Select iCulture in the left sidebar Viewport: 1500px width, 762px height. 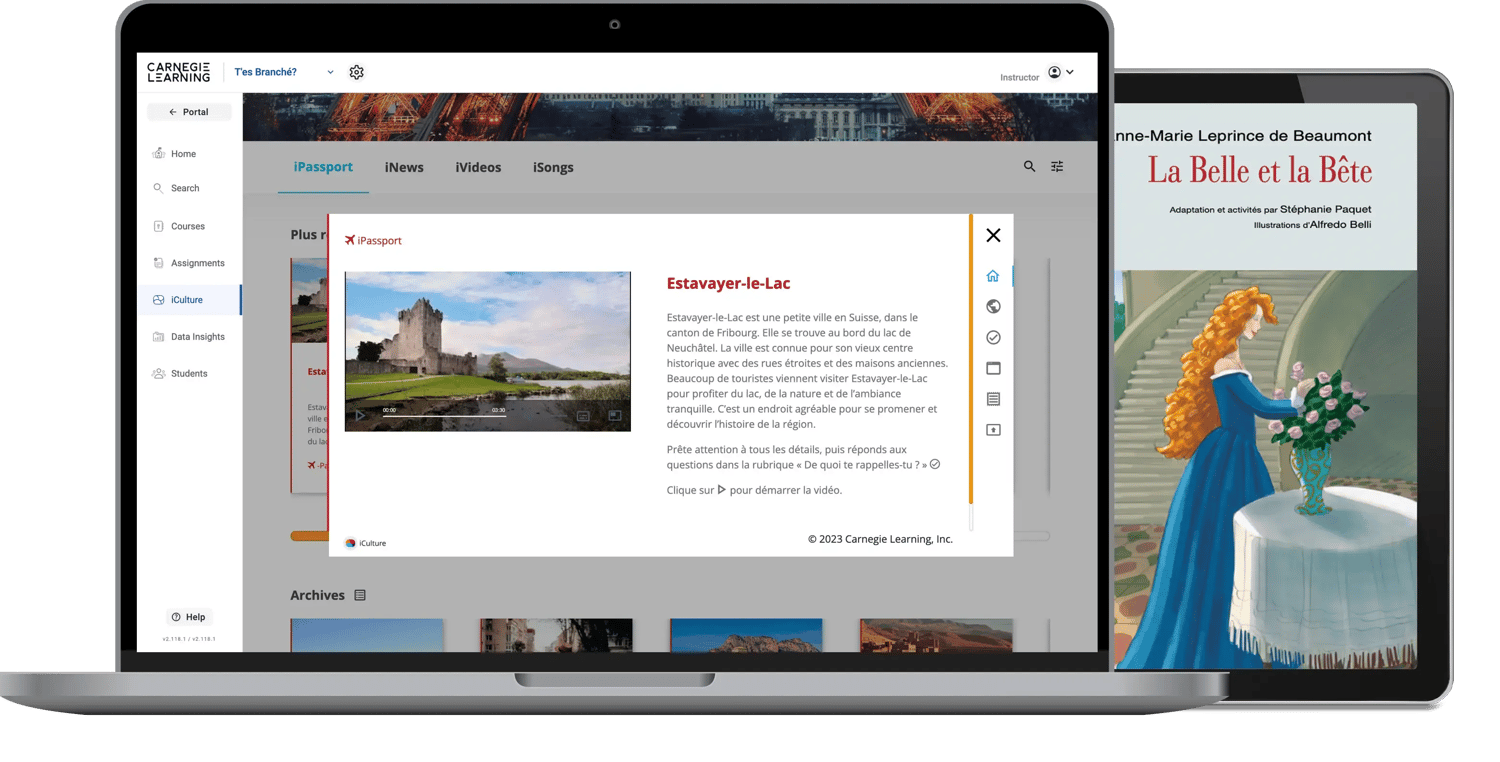click(x=189, y=300)
